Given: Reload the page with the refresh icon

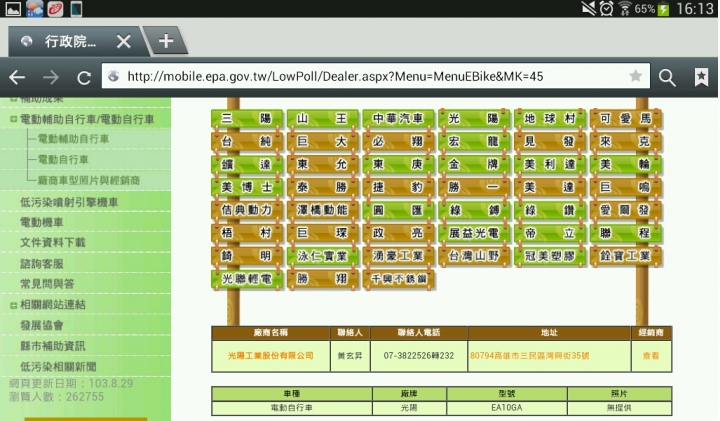Looking at the screenshot, I should (x=84, y=78).
